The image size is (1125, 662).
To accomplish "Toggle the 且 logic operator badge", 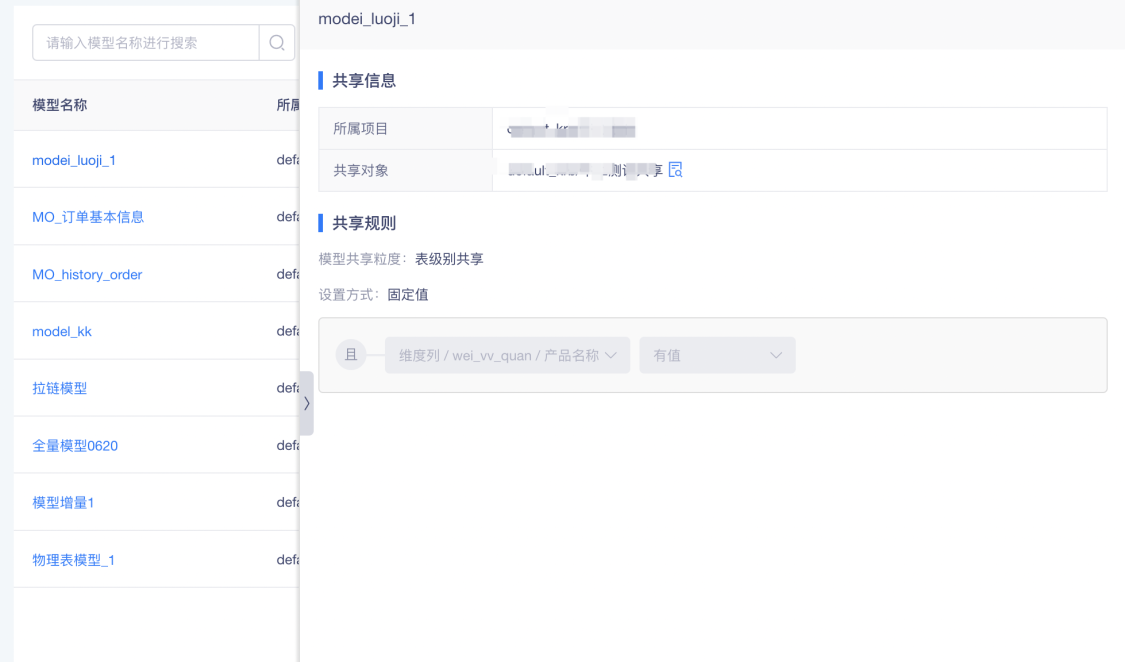I will [351, 354].
